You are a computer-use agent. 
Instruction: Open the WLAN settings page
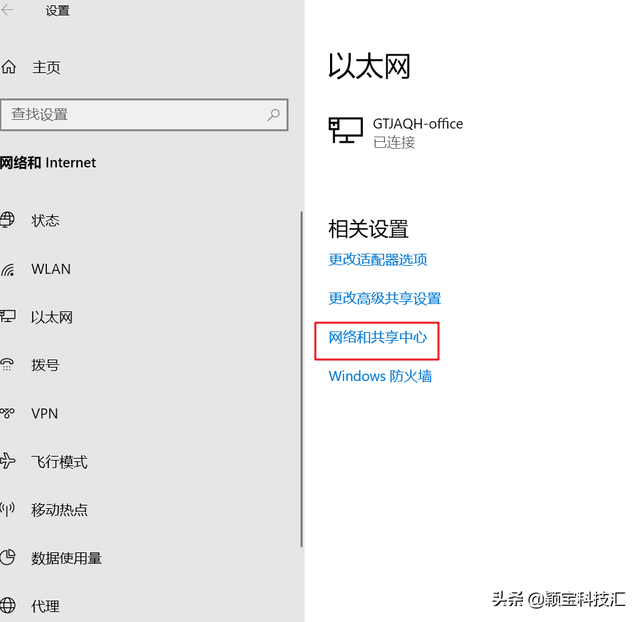(x=51, y=269)
